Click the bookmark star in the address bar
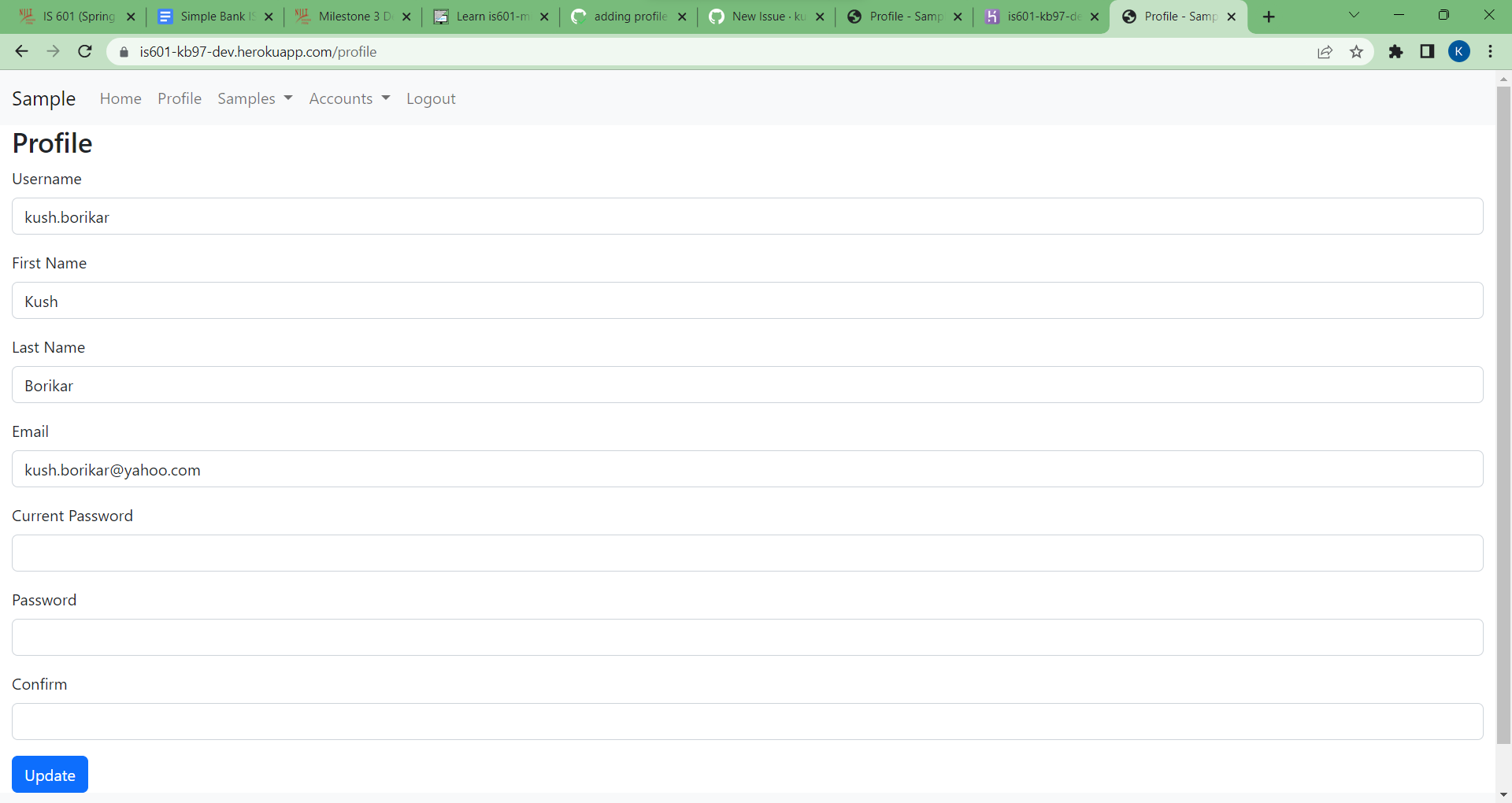 (x=1356, y=51)
